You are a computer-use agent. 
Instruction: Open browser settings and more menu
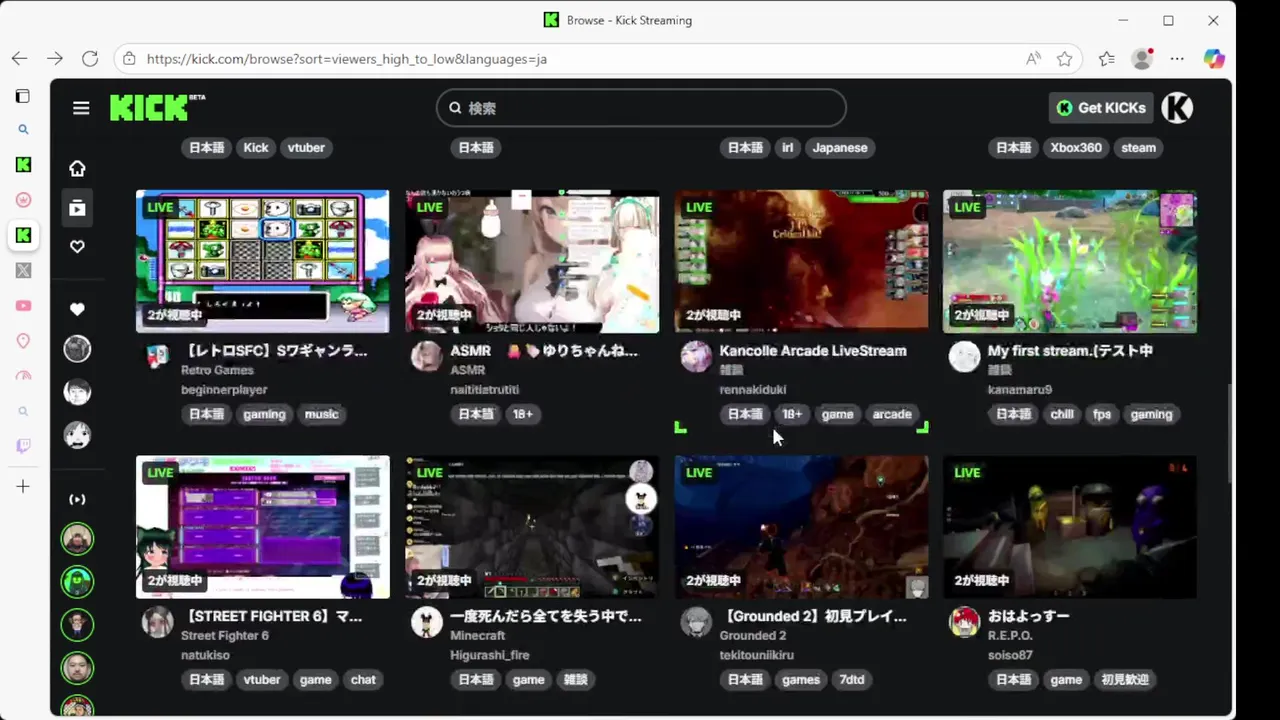pos(1177,59)
